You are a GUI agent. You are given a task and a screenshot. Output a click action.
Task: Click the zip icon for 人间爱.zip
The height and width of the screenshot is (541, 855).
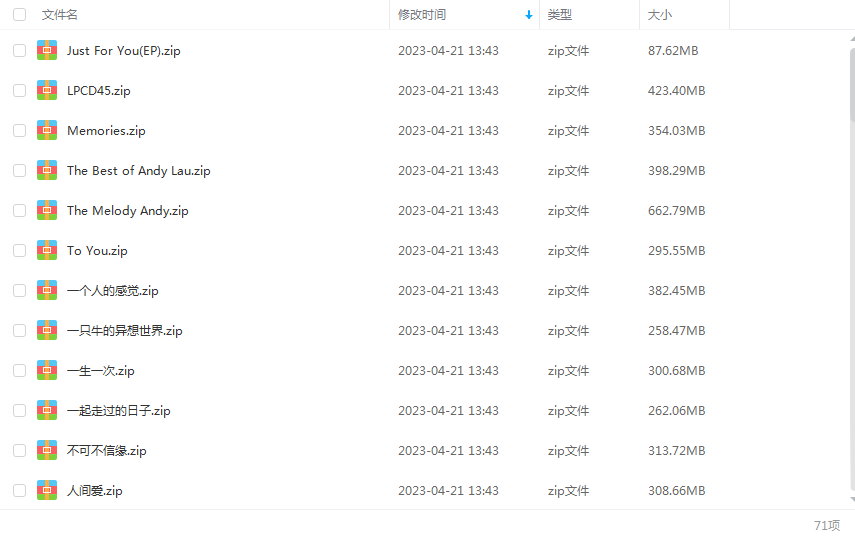tap(47, 490)
